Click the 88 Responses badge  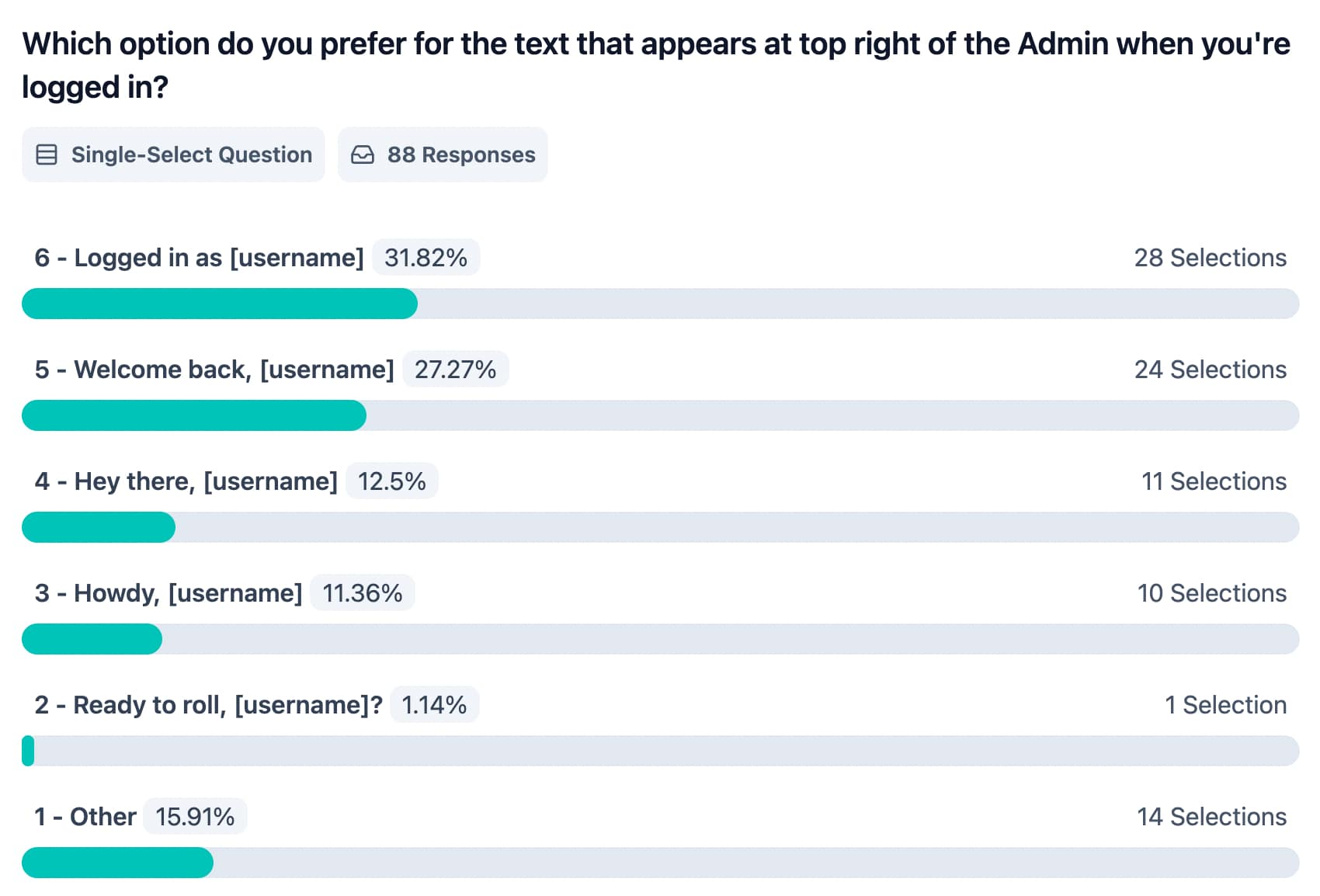[443, 155]
